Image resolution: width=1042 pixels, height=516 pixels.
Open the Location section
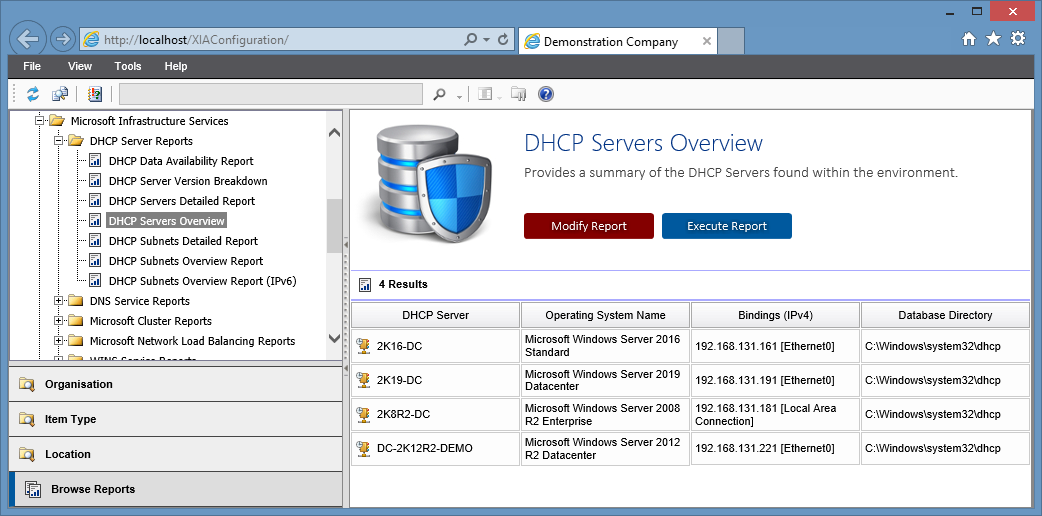click(x=175, y=454)
